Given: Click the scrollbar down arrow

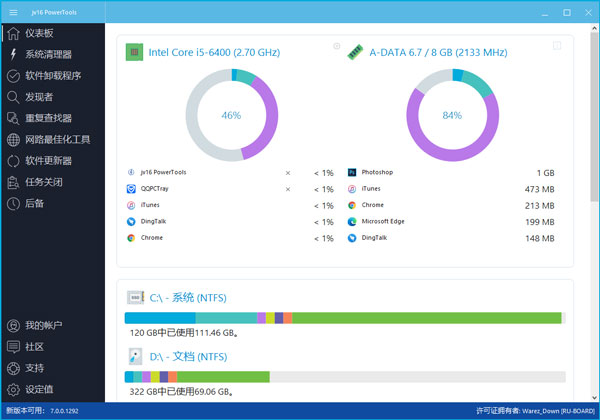Looking at the screenshot, I should coord(594,397).
